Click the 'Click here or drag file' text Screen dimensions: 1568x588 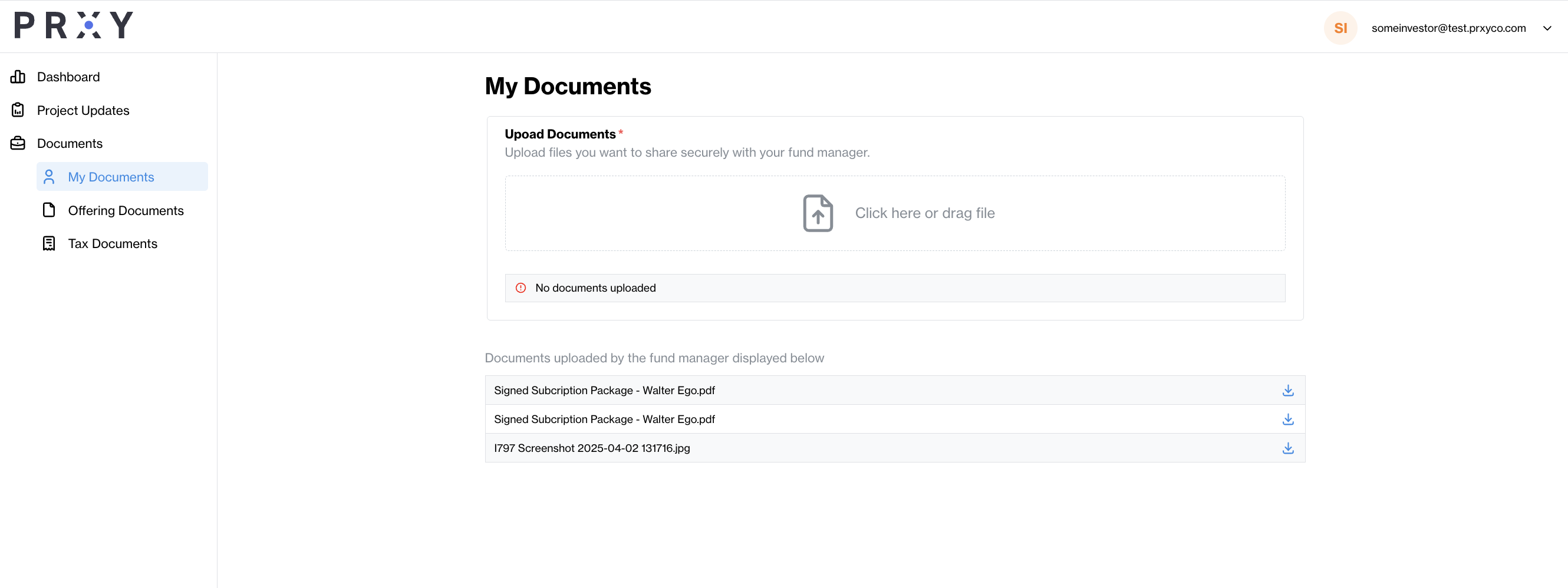(x=924, y=213)
